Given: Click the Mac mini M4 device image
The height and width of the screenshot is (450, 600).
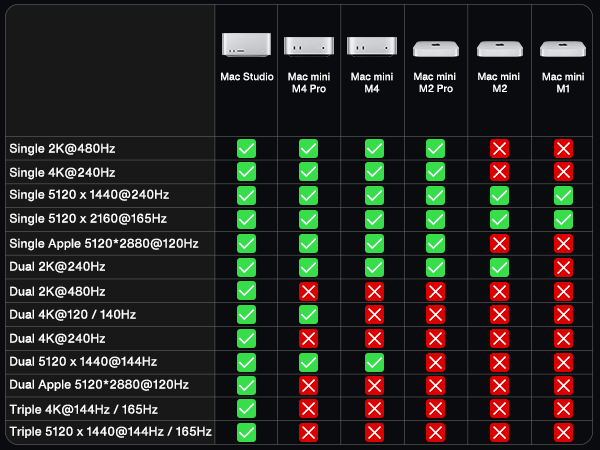Looking at the screenshot, I should coord(372,46).
